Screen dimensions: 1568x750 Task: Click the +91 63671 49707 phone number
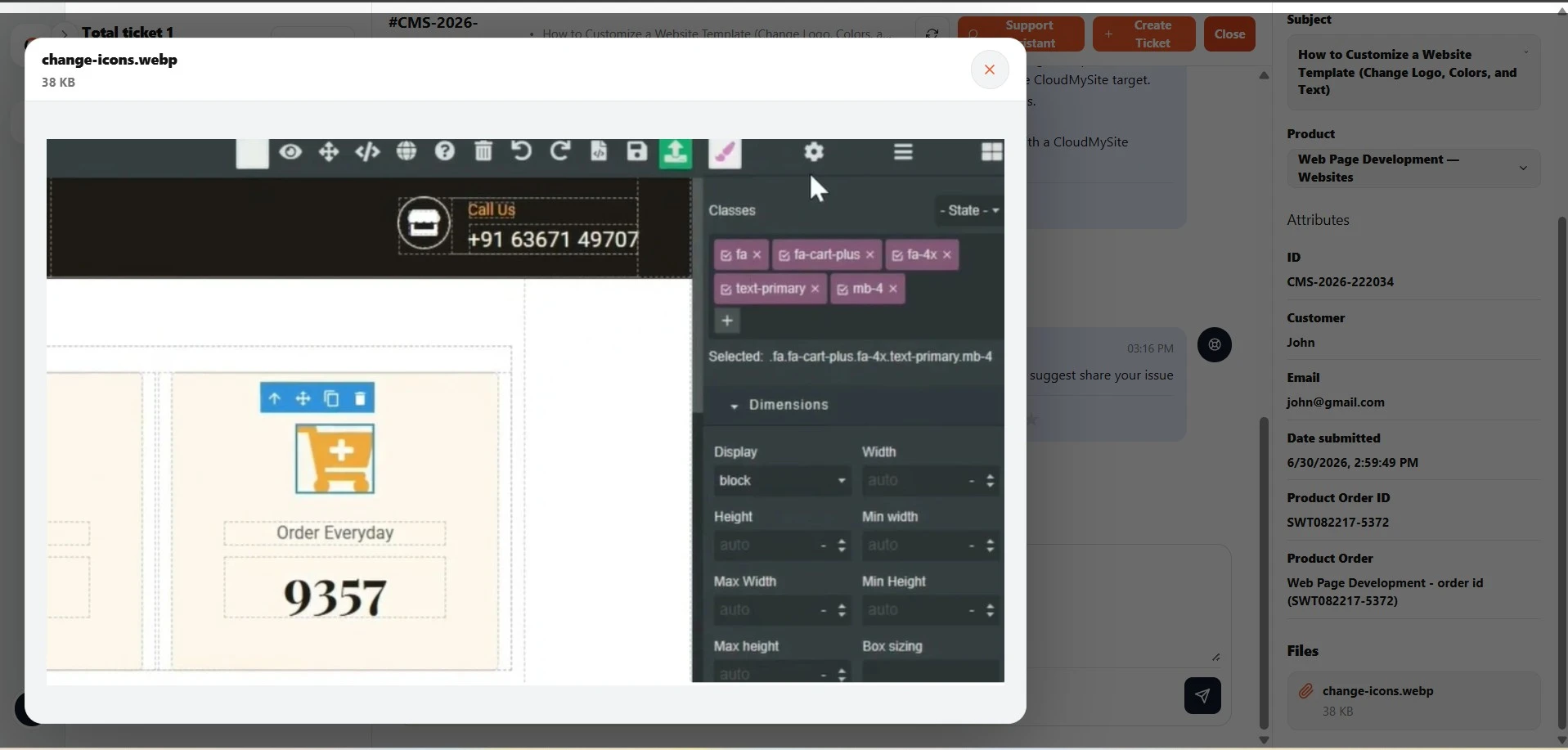tap(553, 240)
